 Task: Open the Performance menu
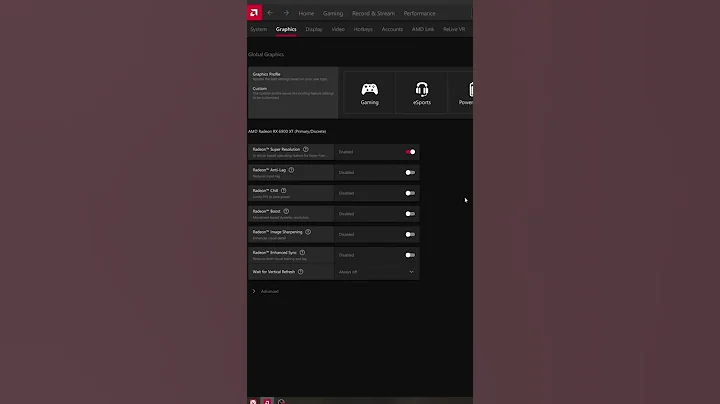pyautogui.click(x=420, y=13)
